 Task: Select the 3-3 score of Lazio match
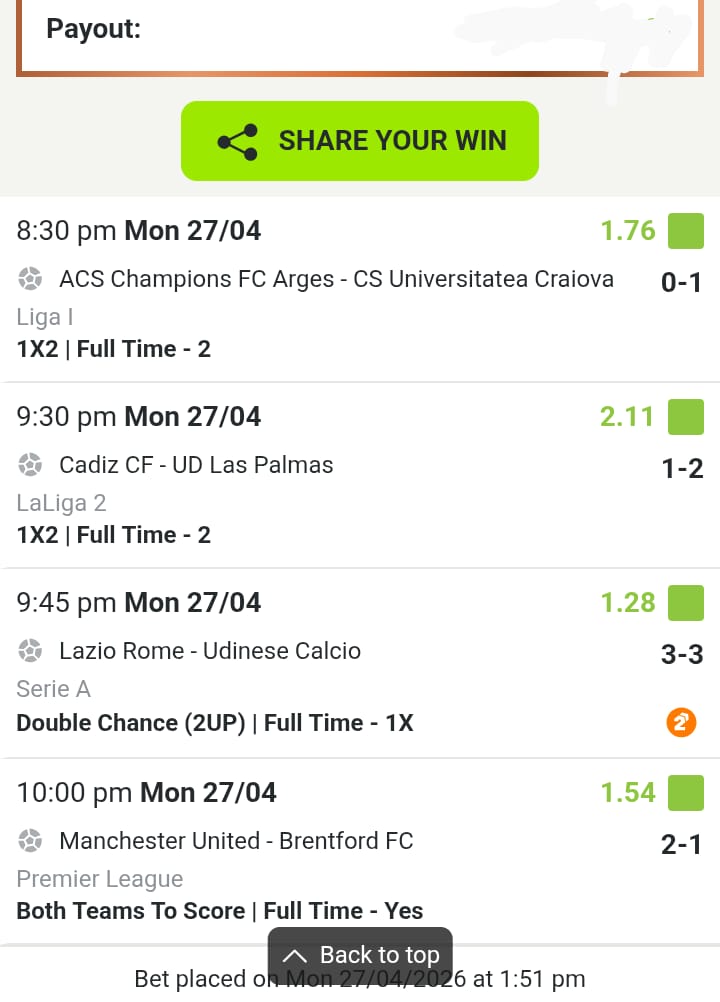tap(682, 655)
